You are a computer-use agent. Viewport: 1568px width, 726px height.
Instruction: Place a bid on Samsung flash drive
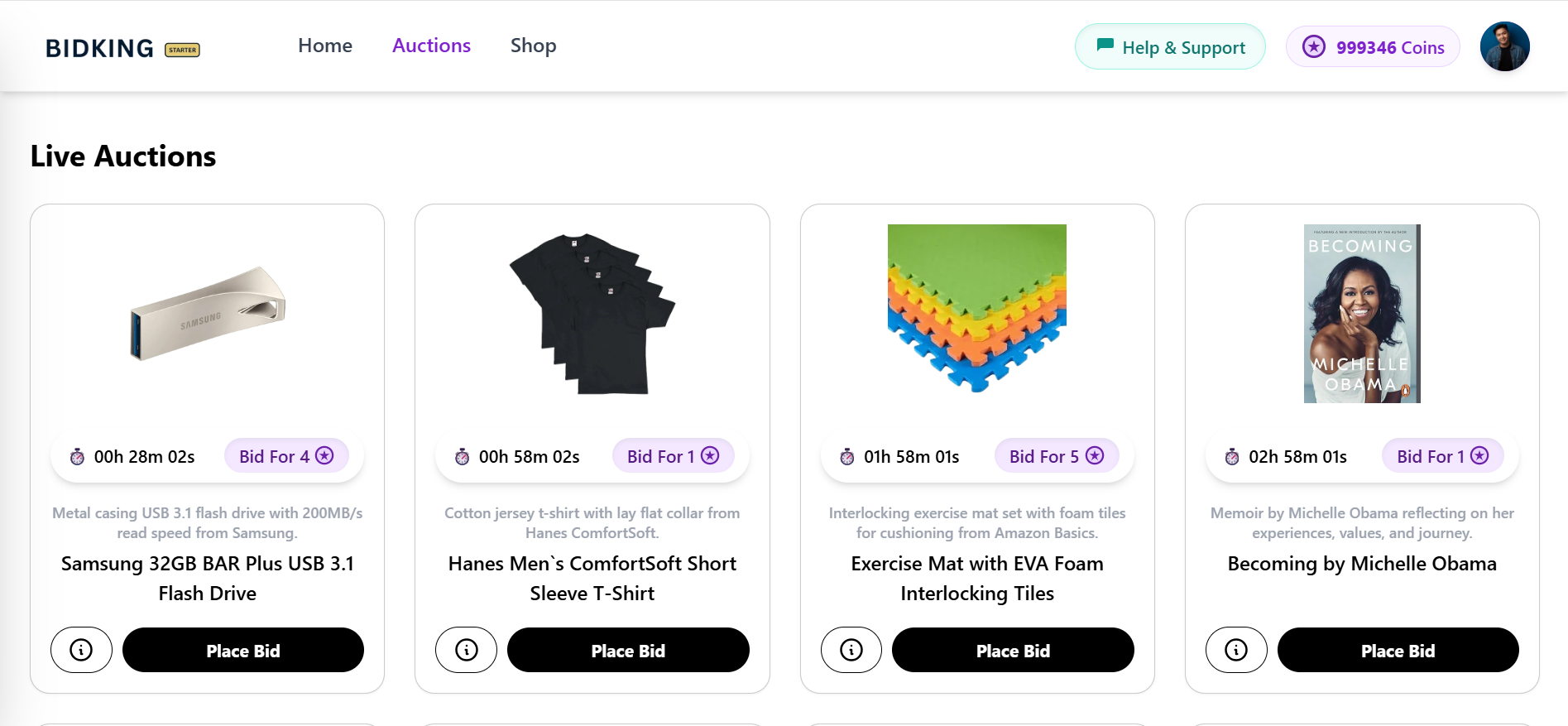coord(242,650)
